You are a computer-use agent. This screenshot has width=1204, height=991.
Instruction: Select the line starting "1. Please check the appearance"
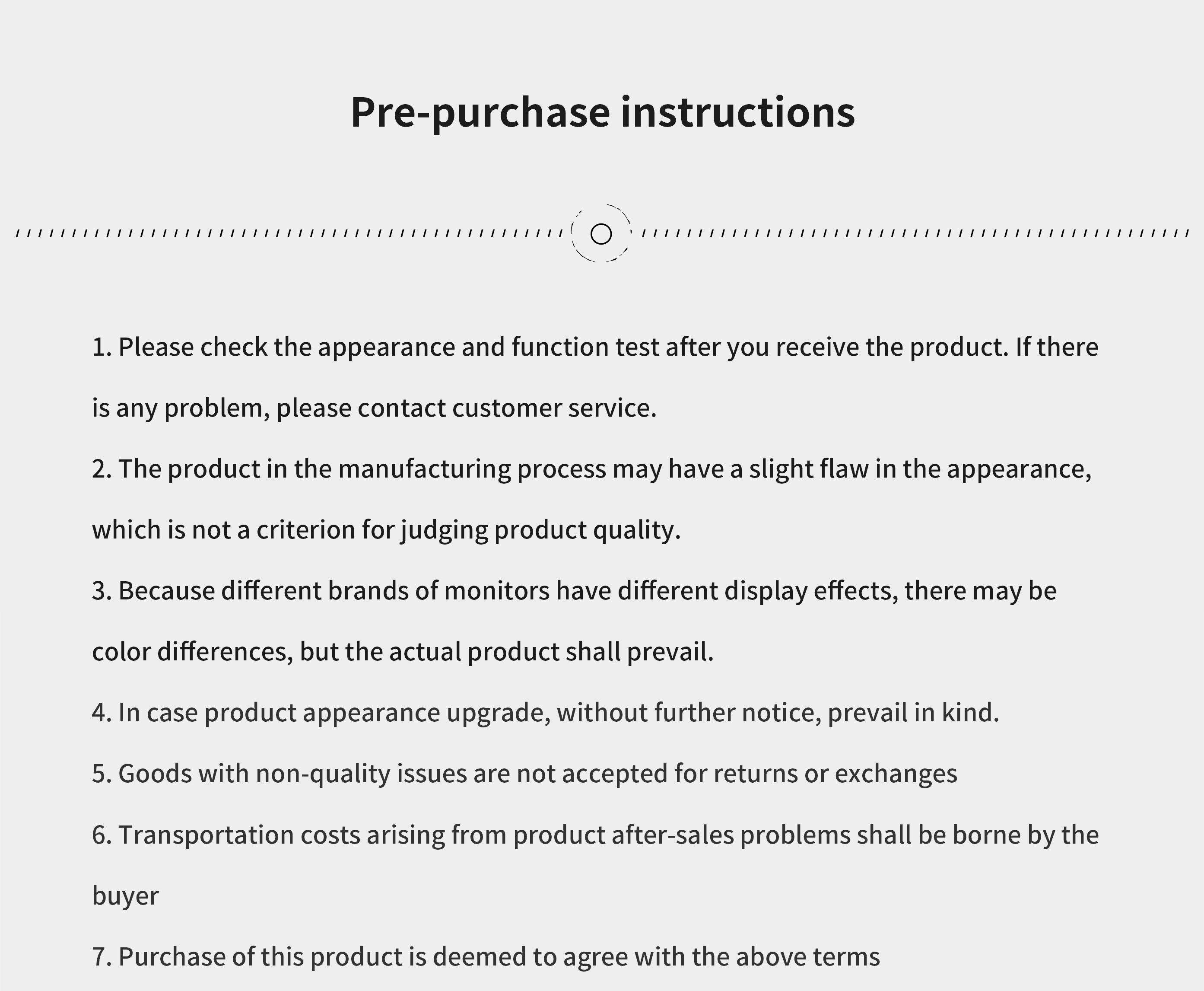point(594,347)
